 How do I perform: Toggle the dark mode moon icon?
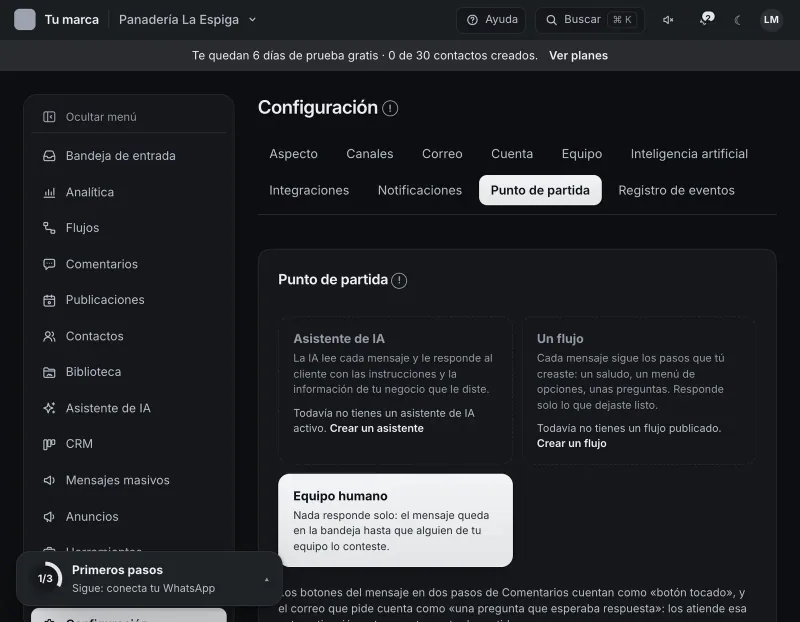(737, 20)
